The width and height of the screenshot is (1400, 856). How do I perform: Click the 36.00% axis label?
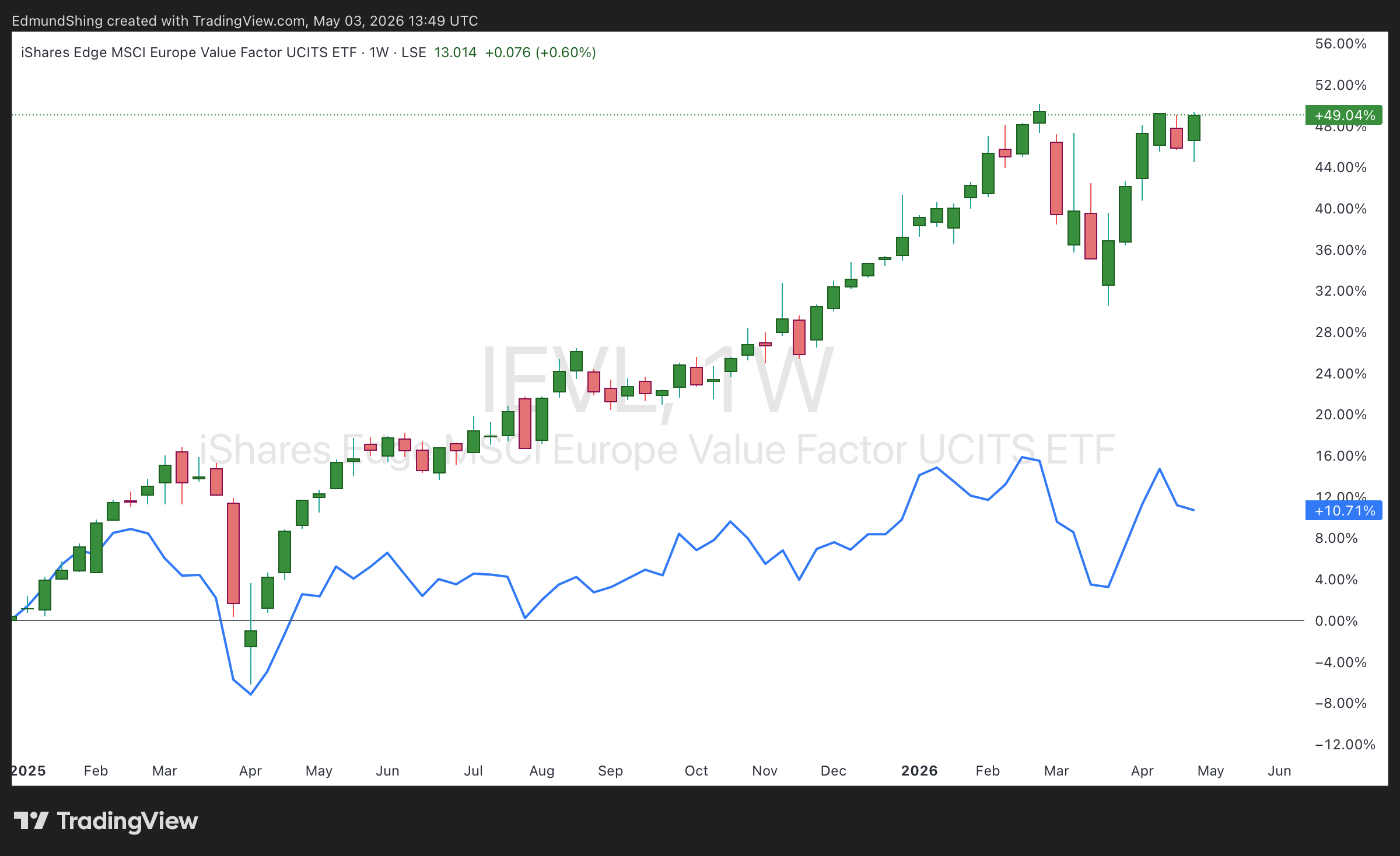[x=1340, y=250]
